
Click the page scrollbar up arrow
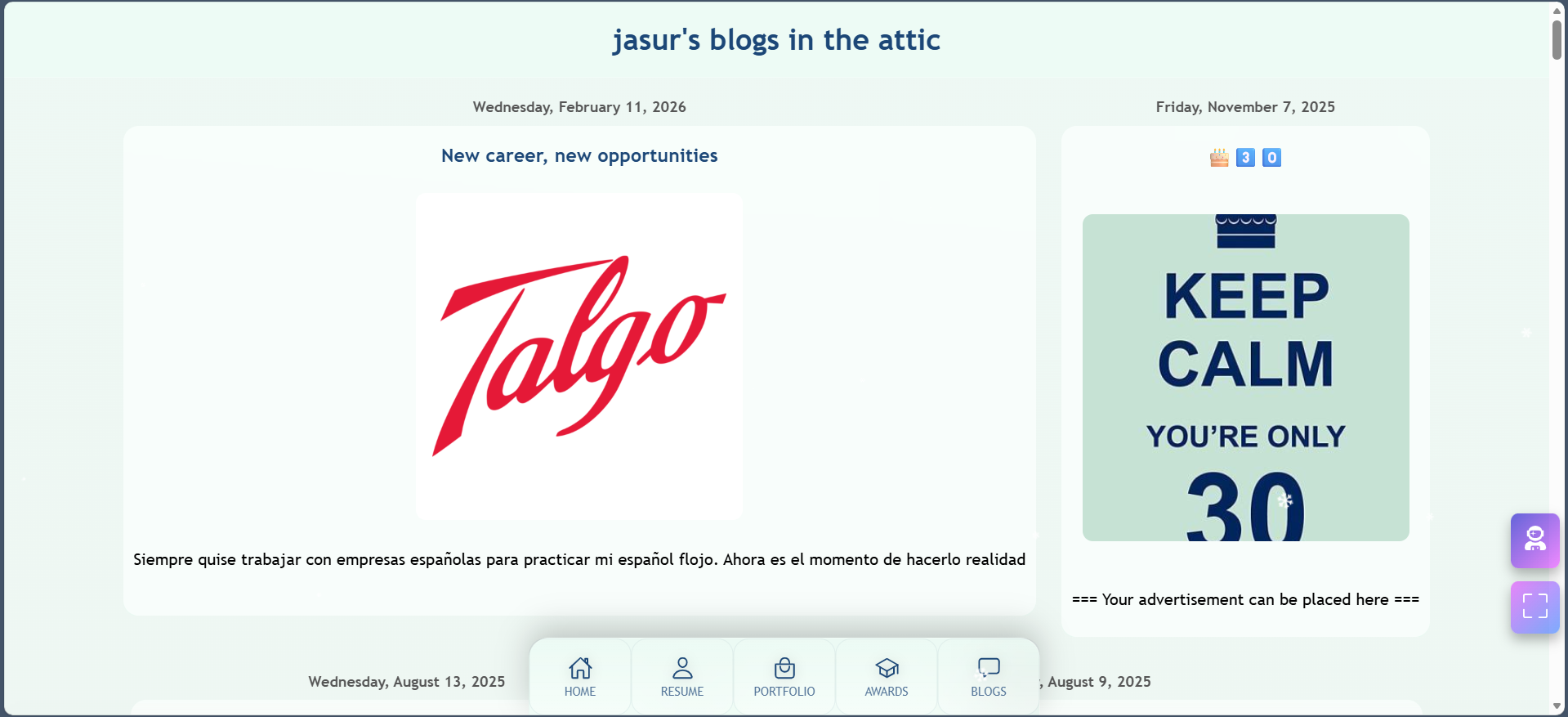(x=1557, y=10)
